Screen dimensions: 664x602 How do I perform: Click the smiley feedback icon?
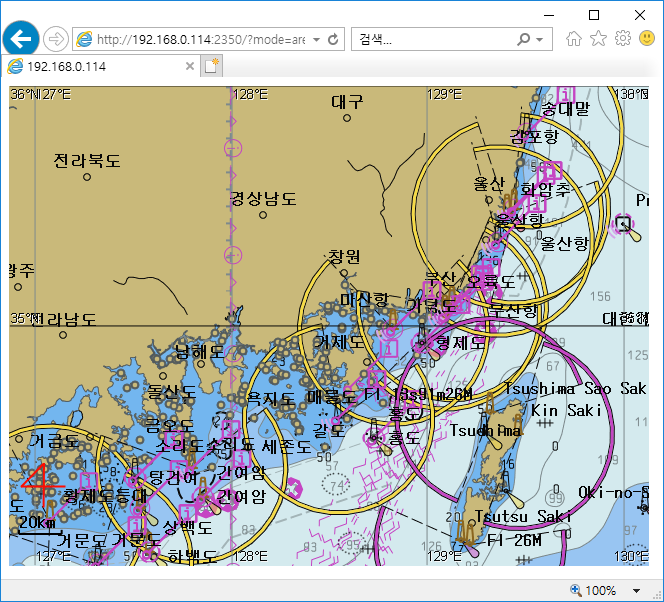click(646, 39)
